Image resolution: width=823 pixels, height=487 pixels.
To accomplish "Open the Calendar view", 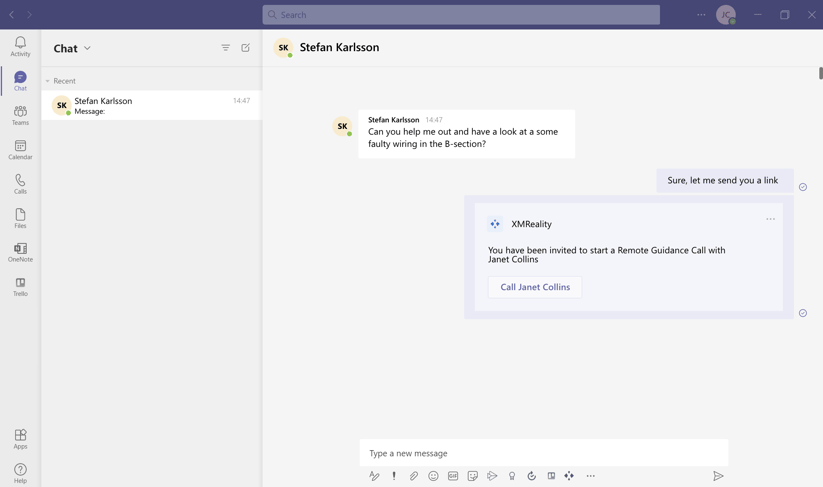I will [x=20, y=149].
